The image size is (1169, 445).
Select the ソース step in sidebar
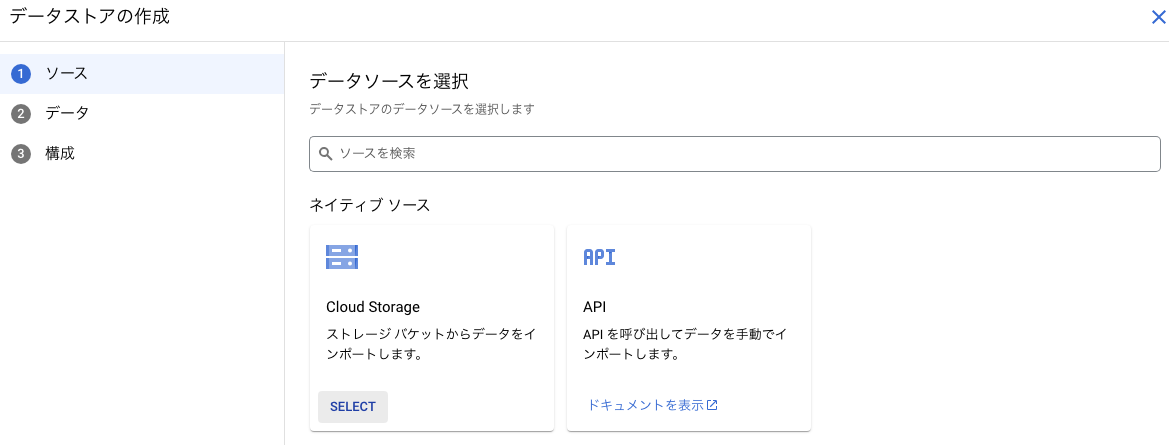pyautogui.click(x=142, y=74)
